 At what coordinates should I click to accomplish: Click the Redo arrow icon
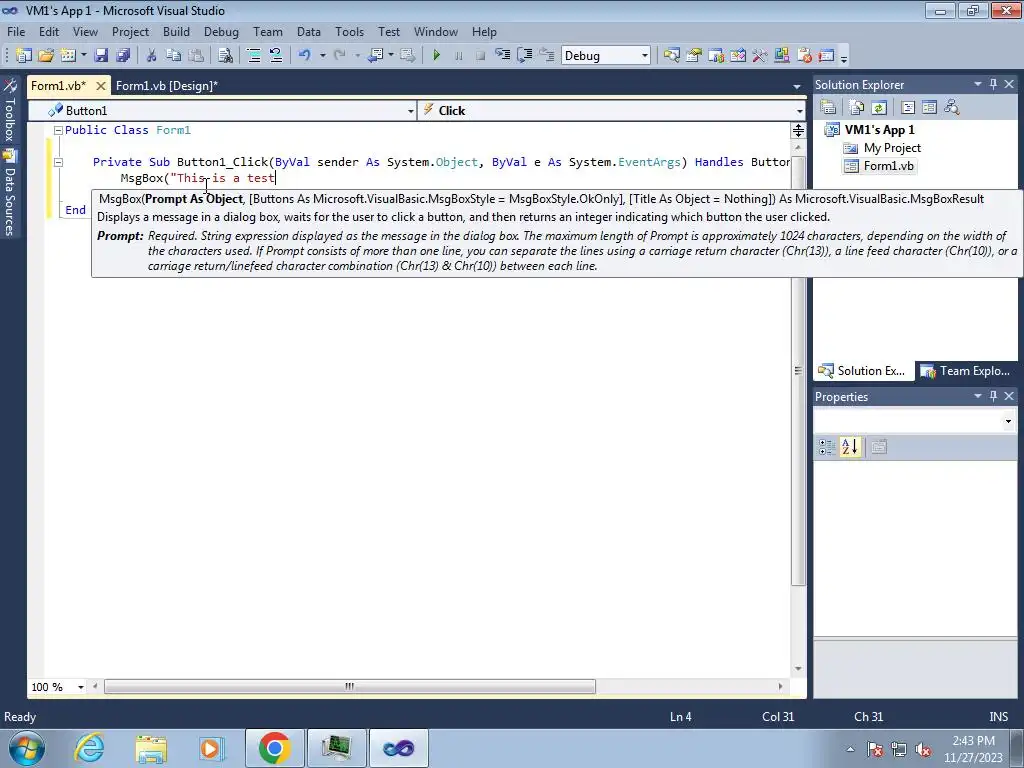(339, 56)
